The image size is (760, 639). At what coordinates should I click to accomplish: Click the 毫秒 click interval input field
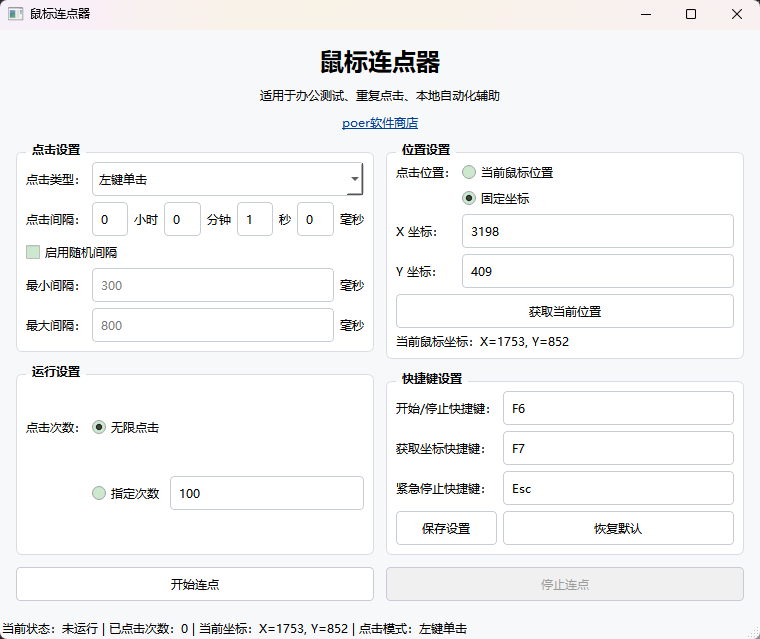pyautogui.click(x=315, y=220)
